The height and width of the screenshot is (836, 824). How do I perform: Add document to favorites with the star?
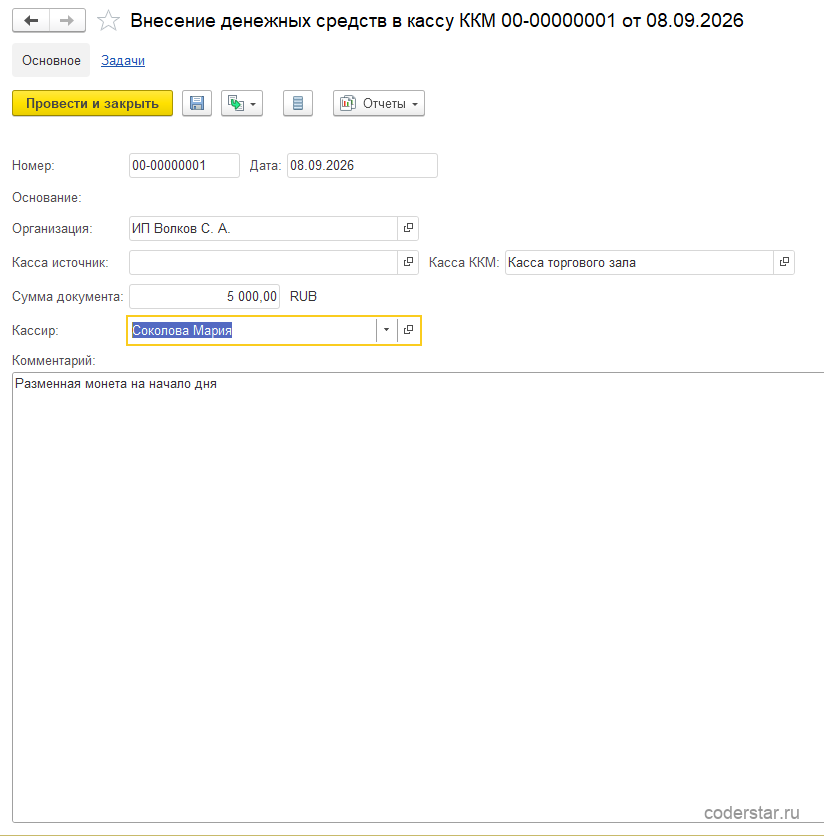point(108,21)
